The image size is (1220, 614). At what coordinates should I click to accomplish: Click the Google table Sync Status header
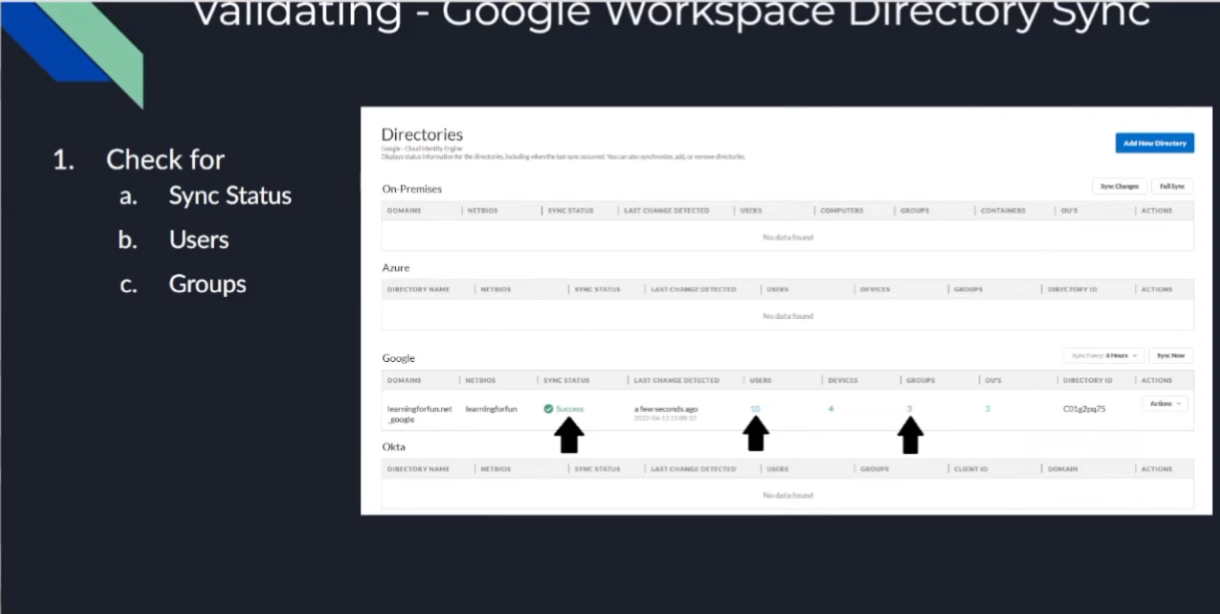[x=566, y=380]
